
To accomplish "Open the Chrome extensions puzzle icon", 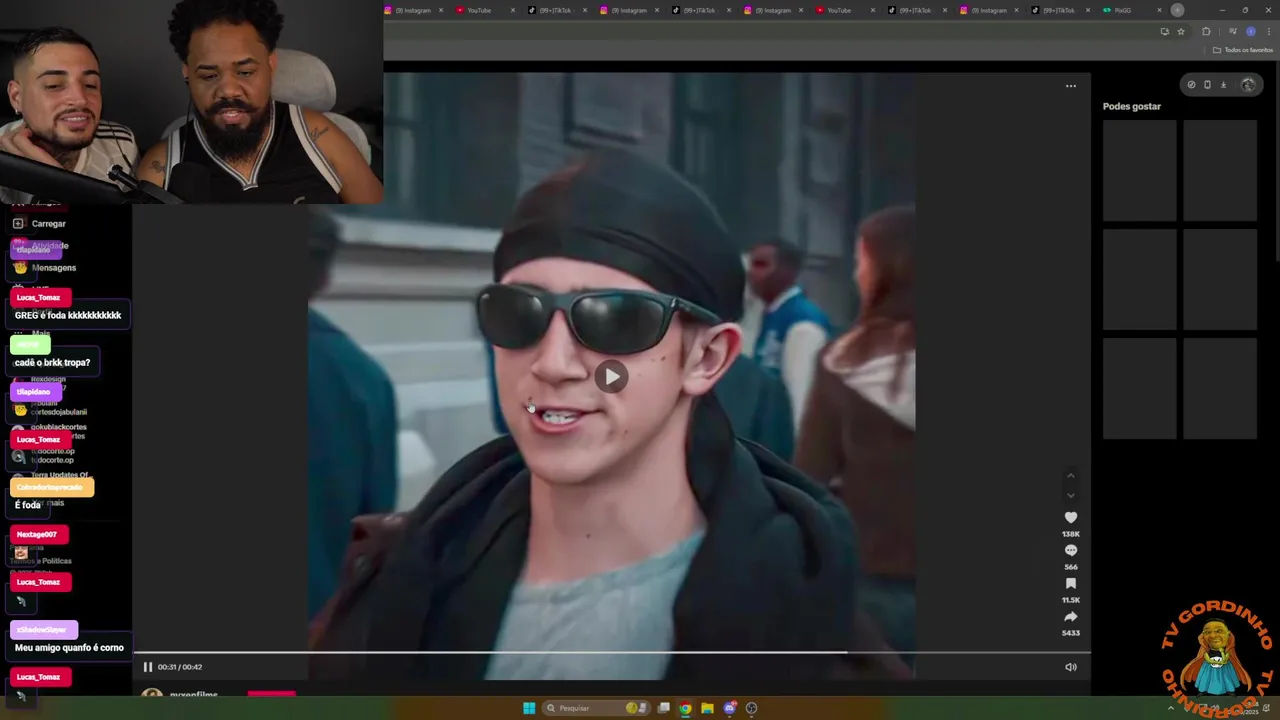I will tap(1206, 31).
